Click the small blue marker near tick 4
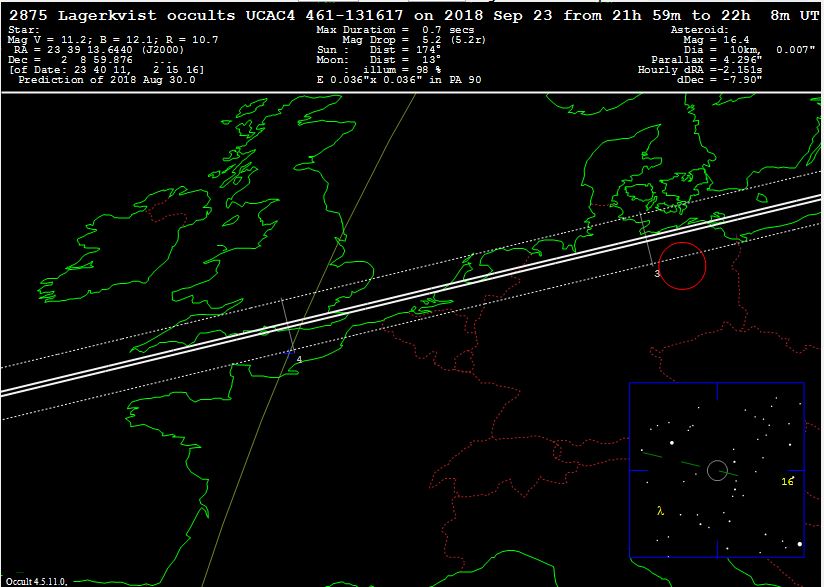The width and height of the screenshot is (824, 587). 290,352
